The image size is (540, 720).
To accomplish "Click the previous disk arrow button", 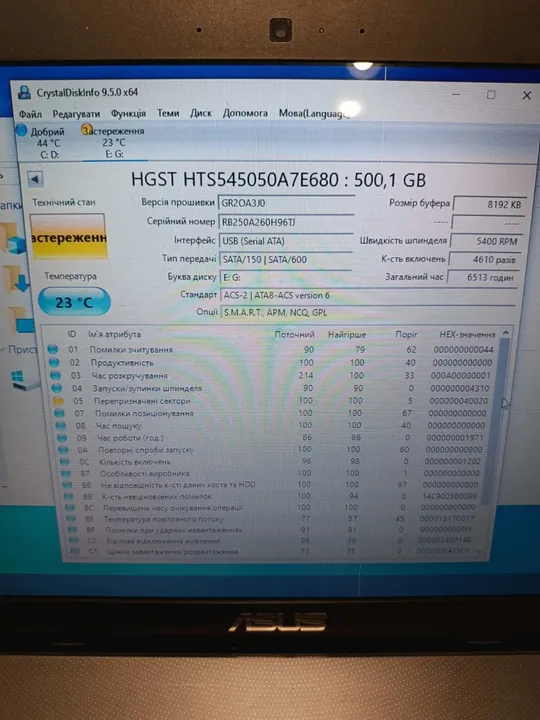I will [35, 179].
